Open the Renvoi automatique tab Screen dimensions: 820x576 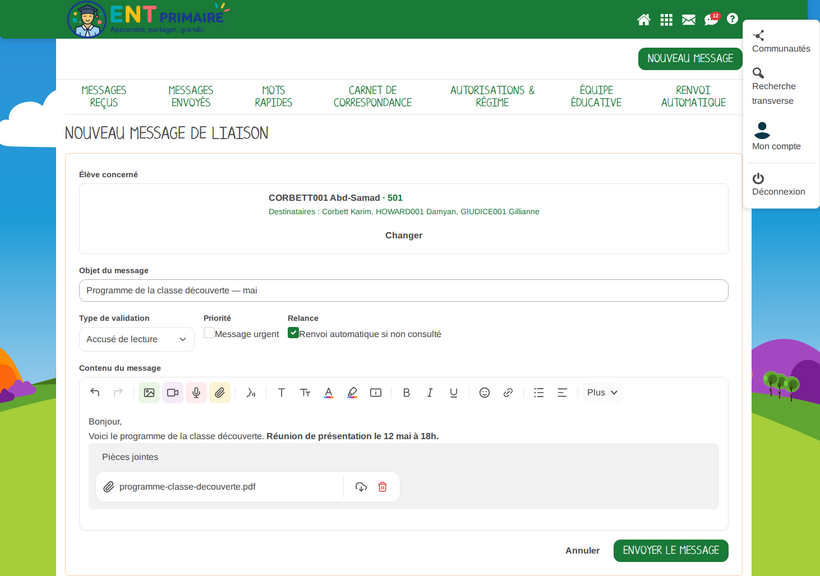[x=693, y=96]
